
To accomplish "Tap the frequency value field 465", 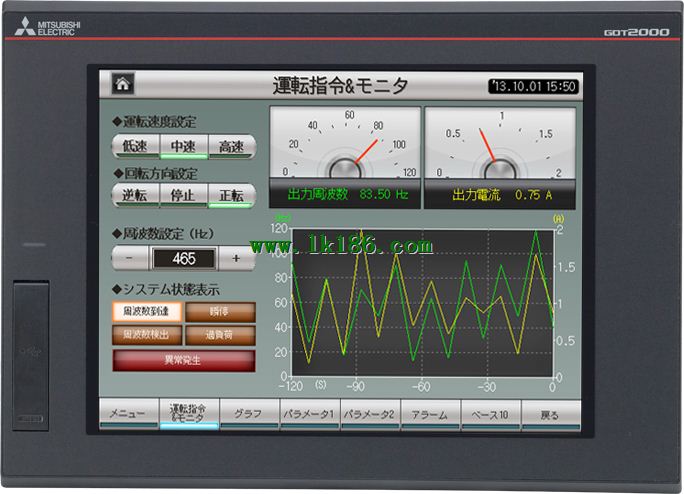I will (x=183, y=258).
